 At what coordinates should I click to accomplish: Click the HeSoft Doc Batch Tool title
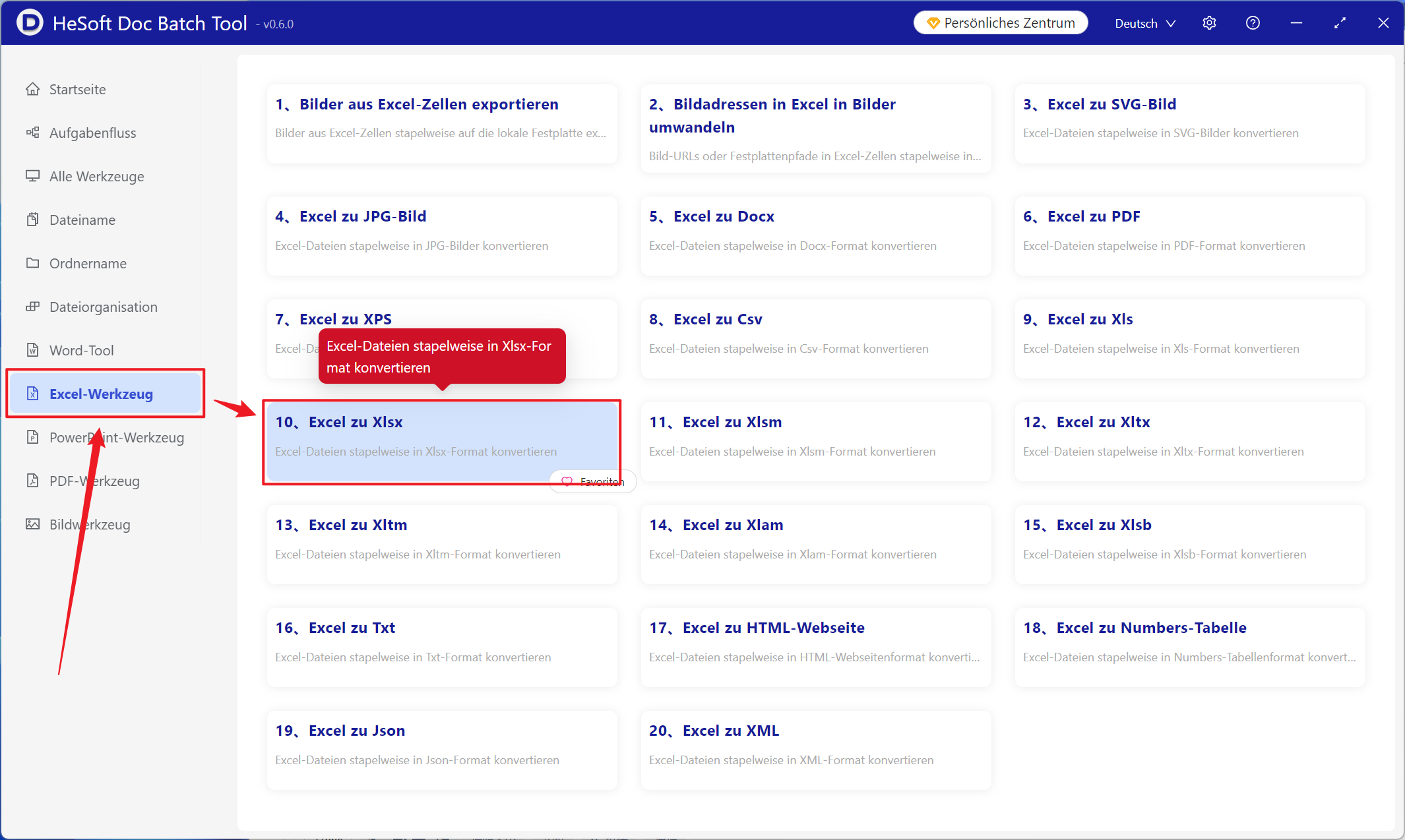click(150, 23)
